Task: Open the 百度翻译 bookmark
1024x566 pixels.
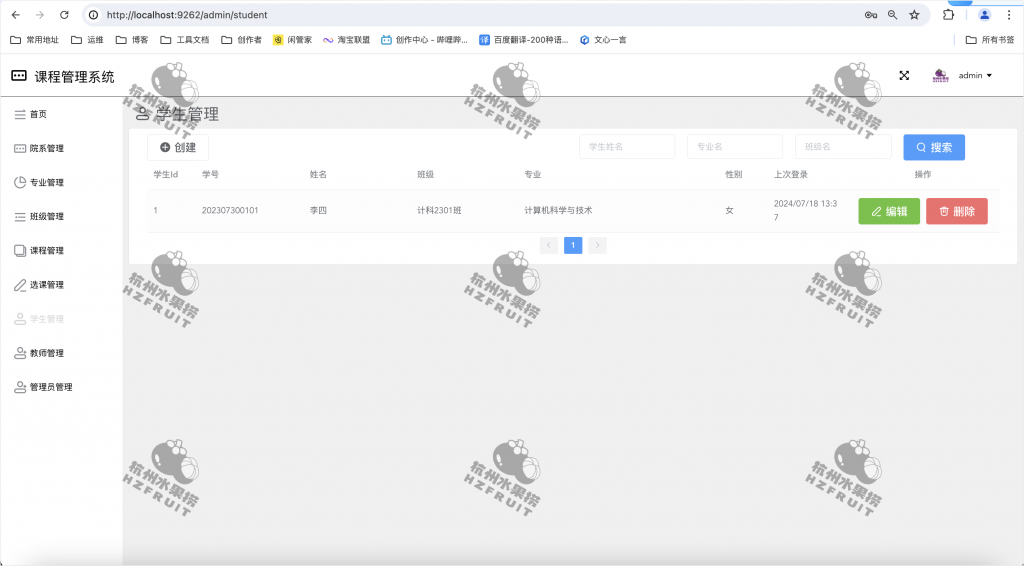Action: click(x=524, y=40)
